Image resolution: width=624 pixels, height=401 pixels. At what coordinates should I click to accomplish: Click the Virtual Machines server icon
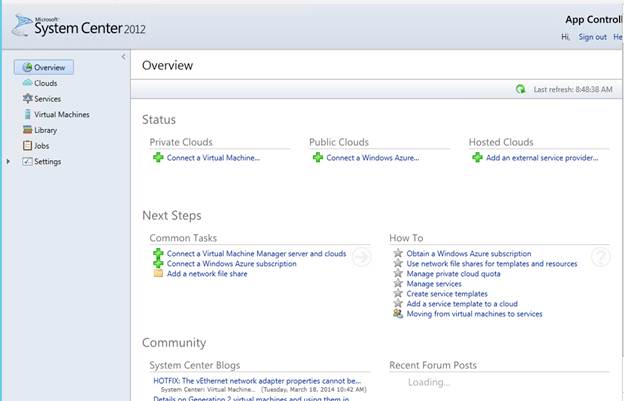click(x=27, y=114)
